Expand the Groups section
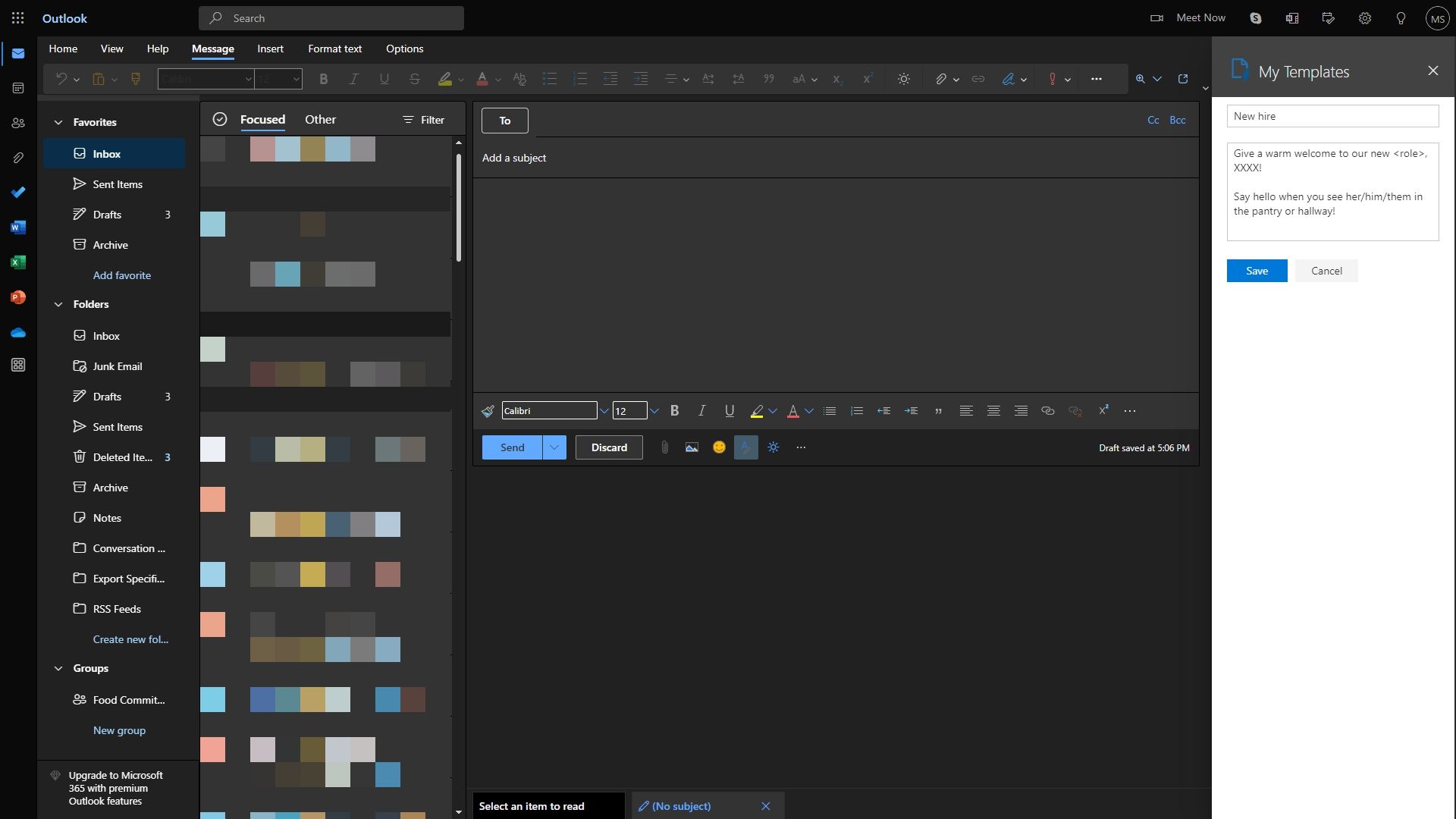Screen dimensions: 1456x819 (x=57, y=668)
